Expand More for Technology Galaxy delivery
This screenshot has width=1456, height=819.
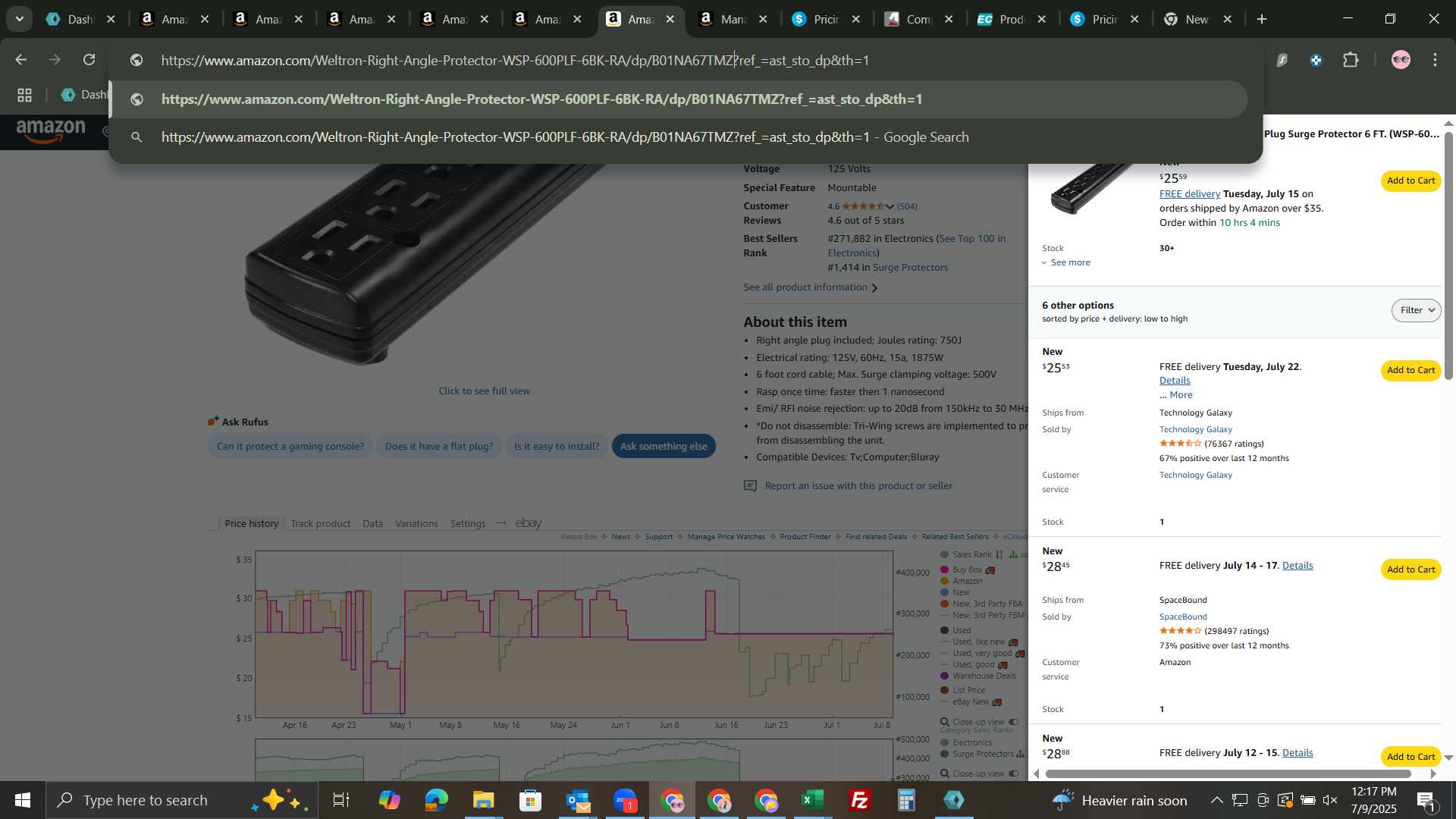click(1181, 395)
